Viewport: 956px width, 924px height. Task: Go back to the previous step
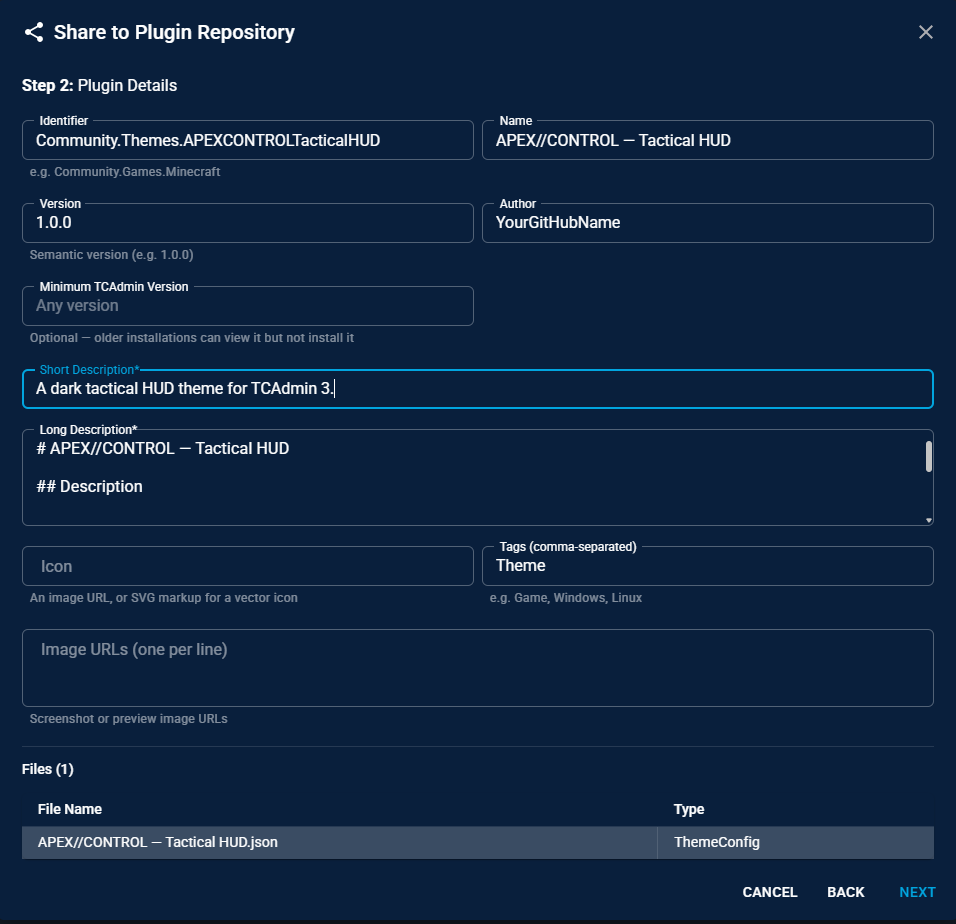846,892
